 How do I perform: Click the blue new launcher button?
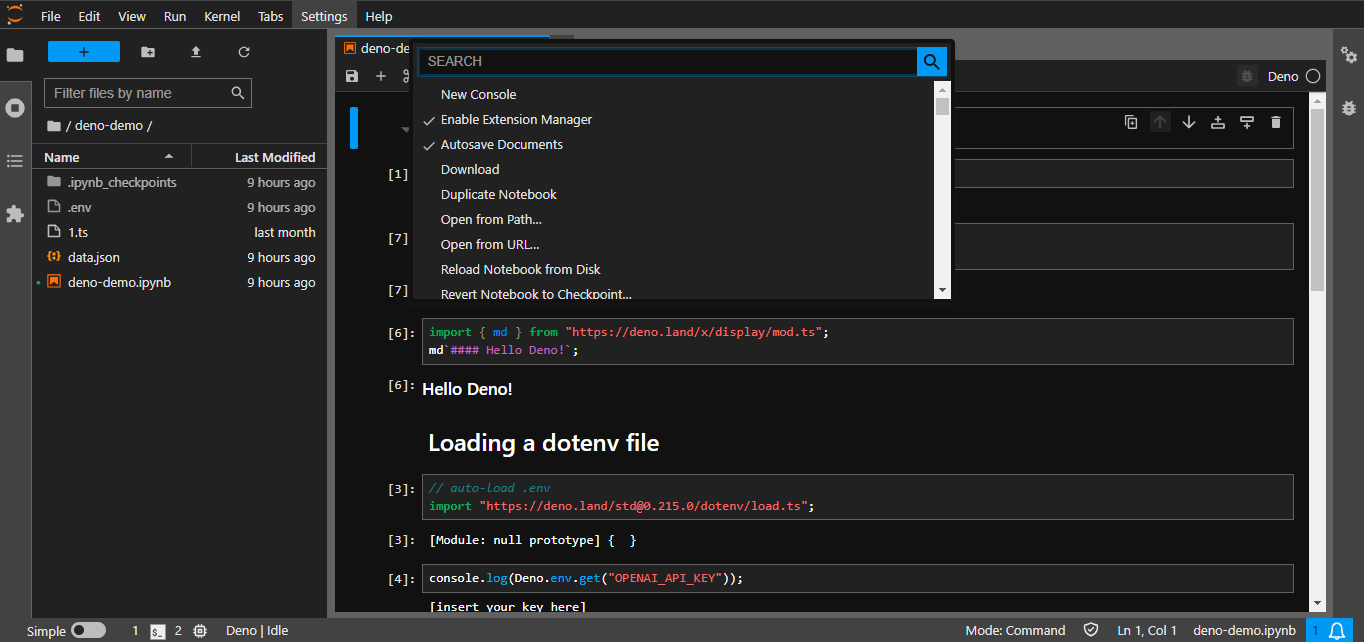84,52
